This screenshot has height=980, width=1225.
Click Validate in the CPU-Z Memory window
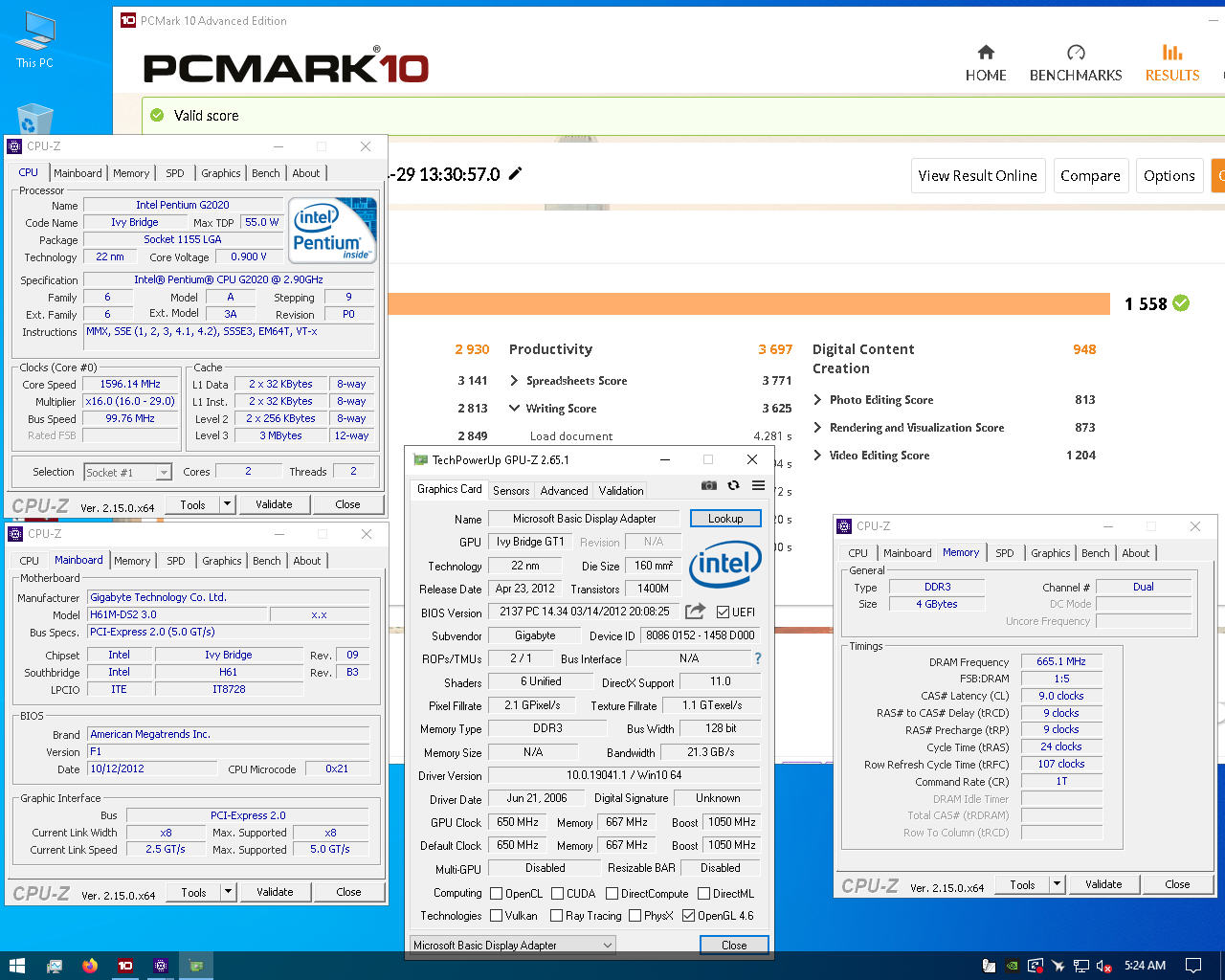[x=1103, y=884]
